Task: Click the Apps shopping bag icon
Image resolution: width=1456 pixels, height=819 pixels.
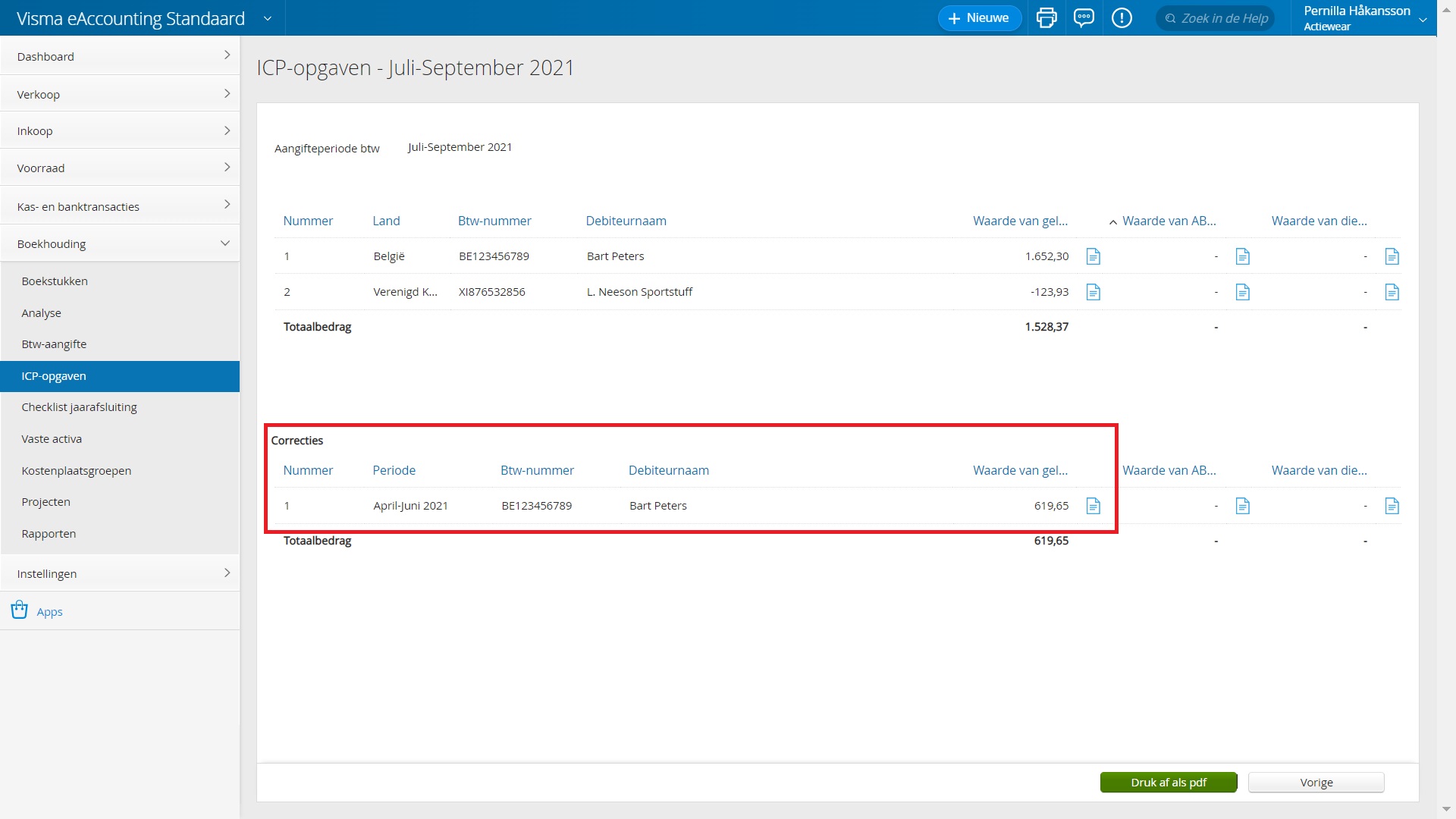Action: 20,610
